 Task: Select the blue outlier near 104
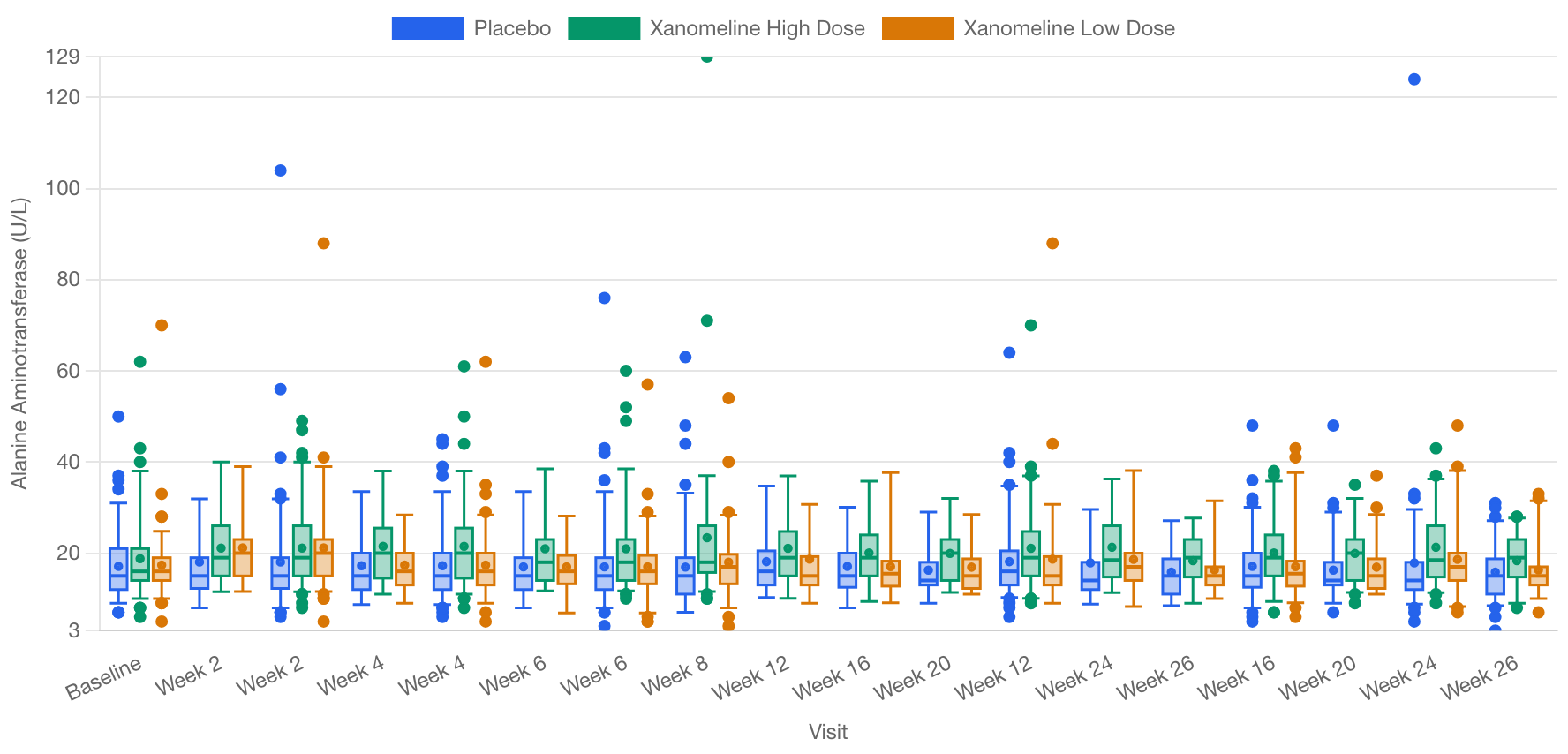(x=280, y=170)
